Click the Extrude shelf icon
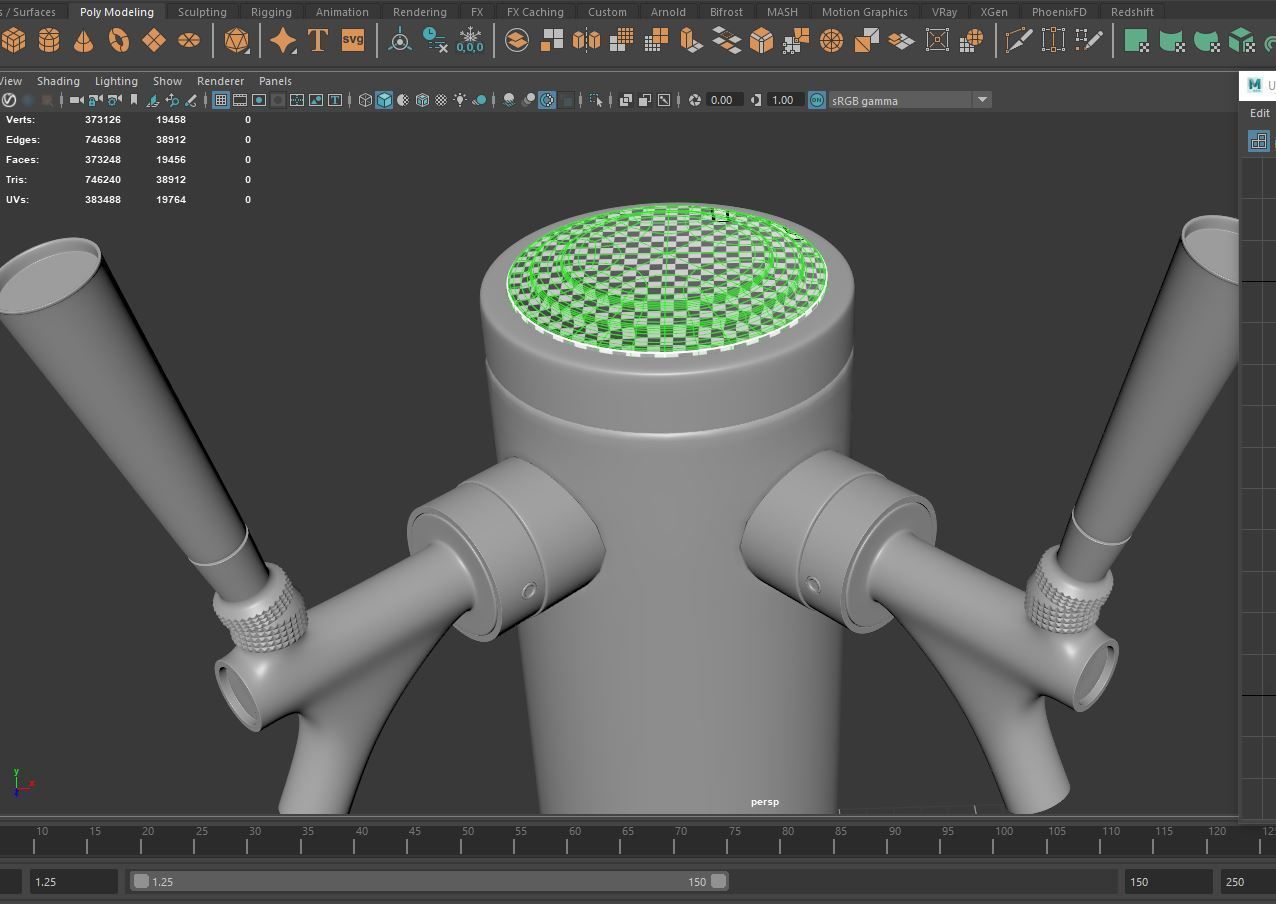1276x904 pixels. click(690, 40)
